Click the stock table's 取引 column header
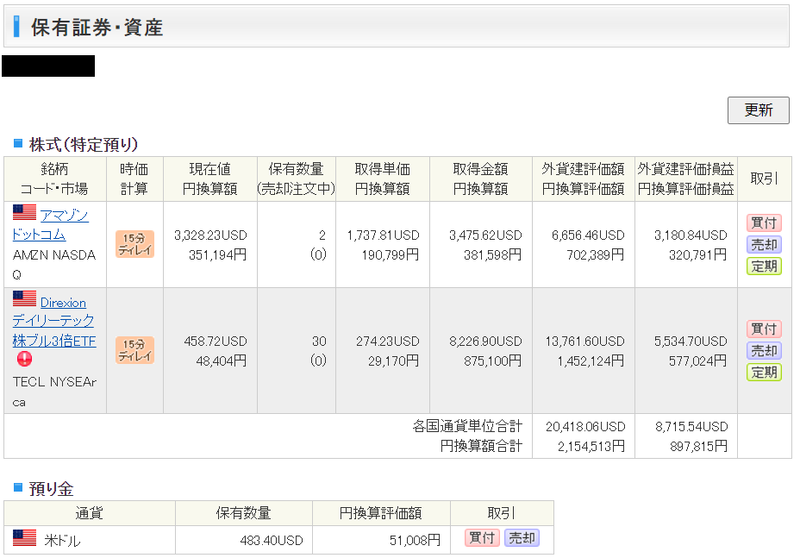The image size is (800, 558). pos(764,179)
